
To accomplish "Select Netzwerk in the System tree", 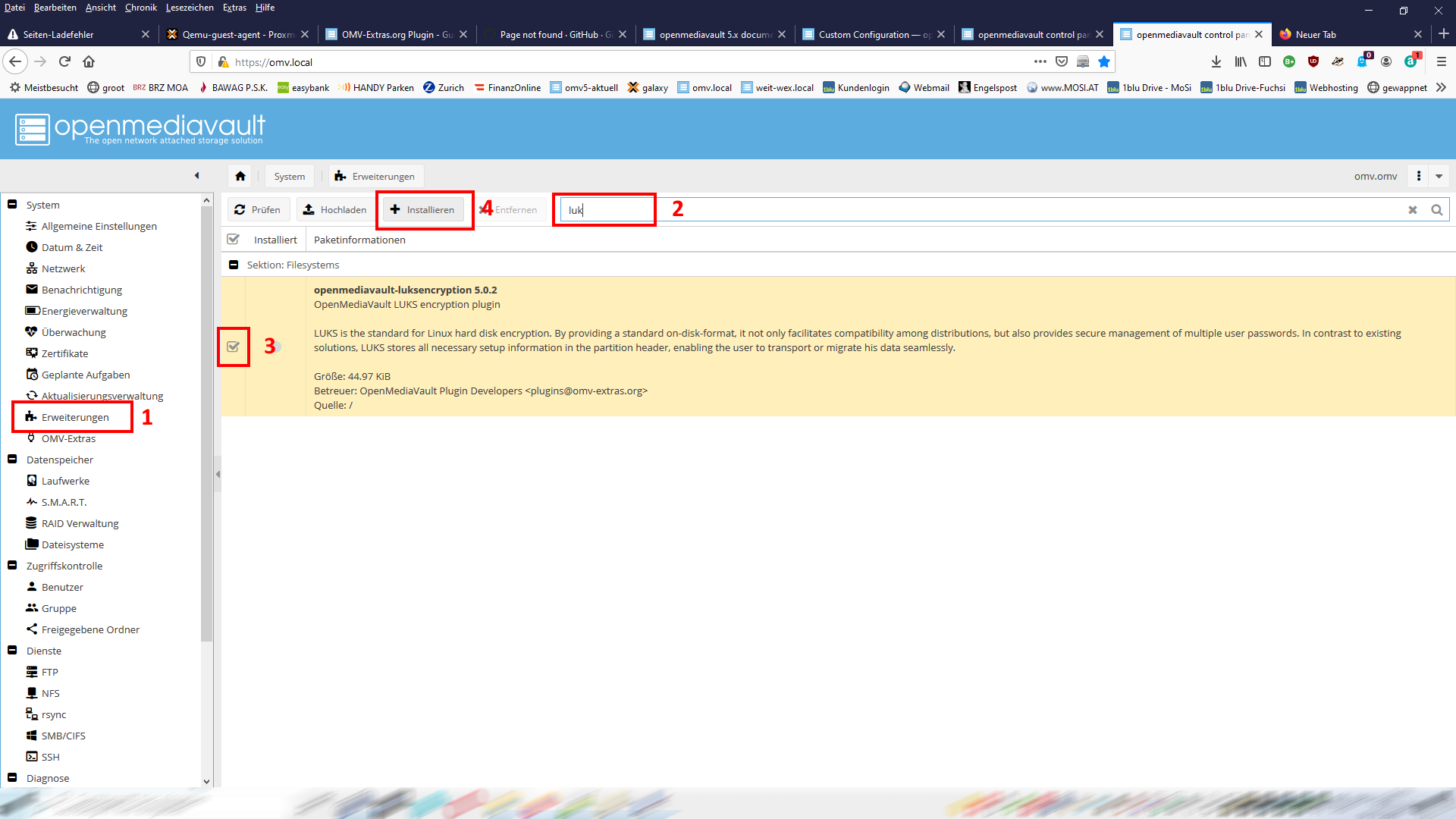I will (63, 268).
